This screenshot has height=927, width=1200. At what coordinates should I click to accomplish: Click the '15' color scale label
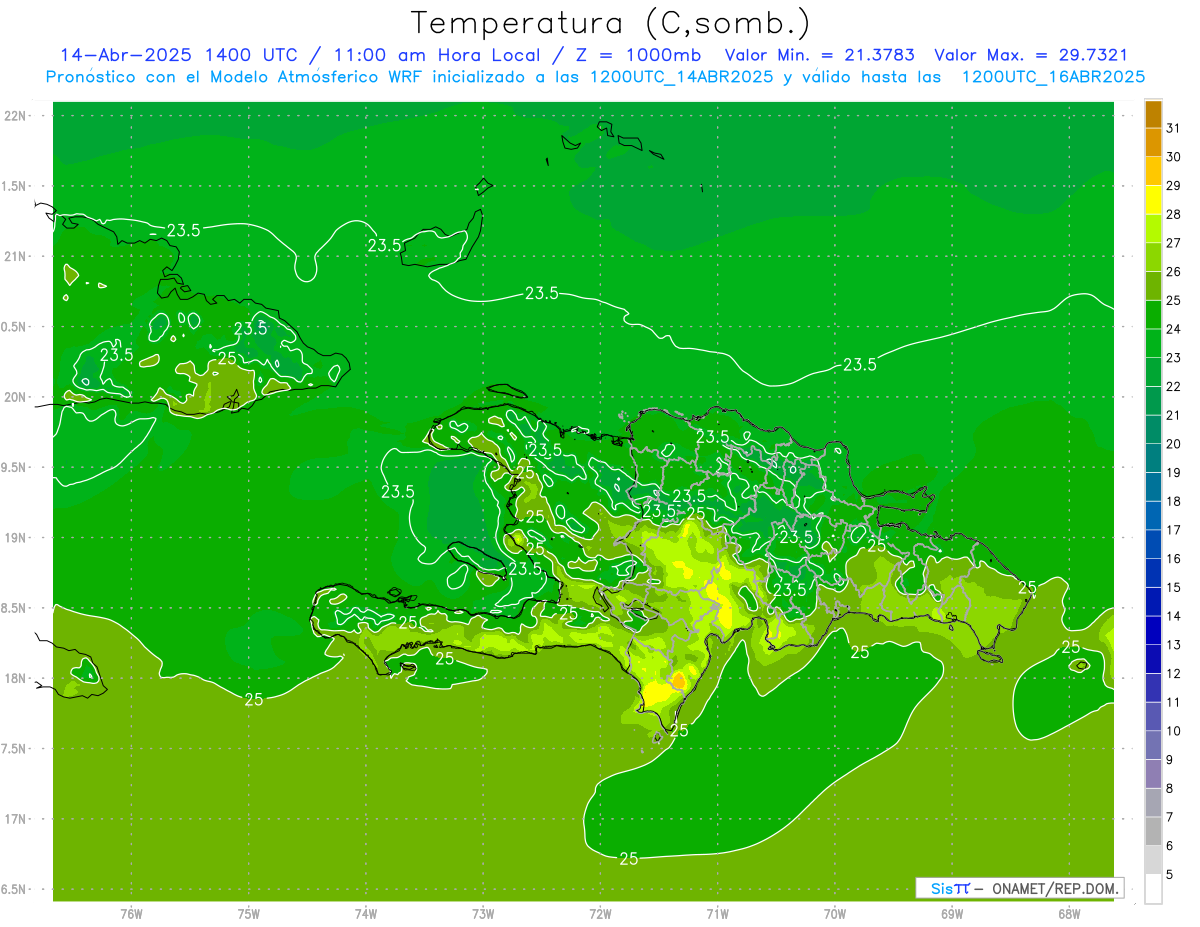tap(1173, 588)
